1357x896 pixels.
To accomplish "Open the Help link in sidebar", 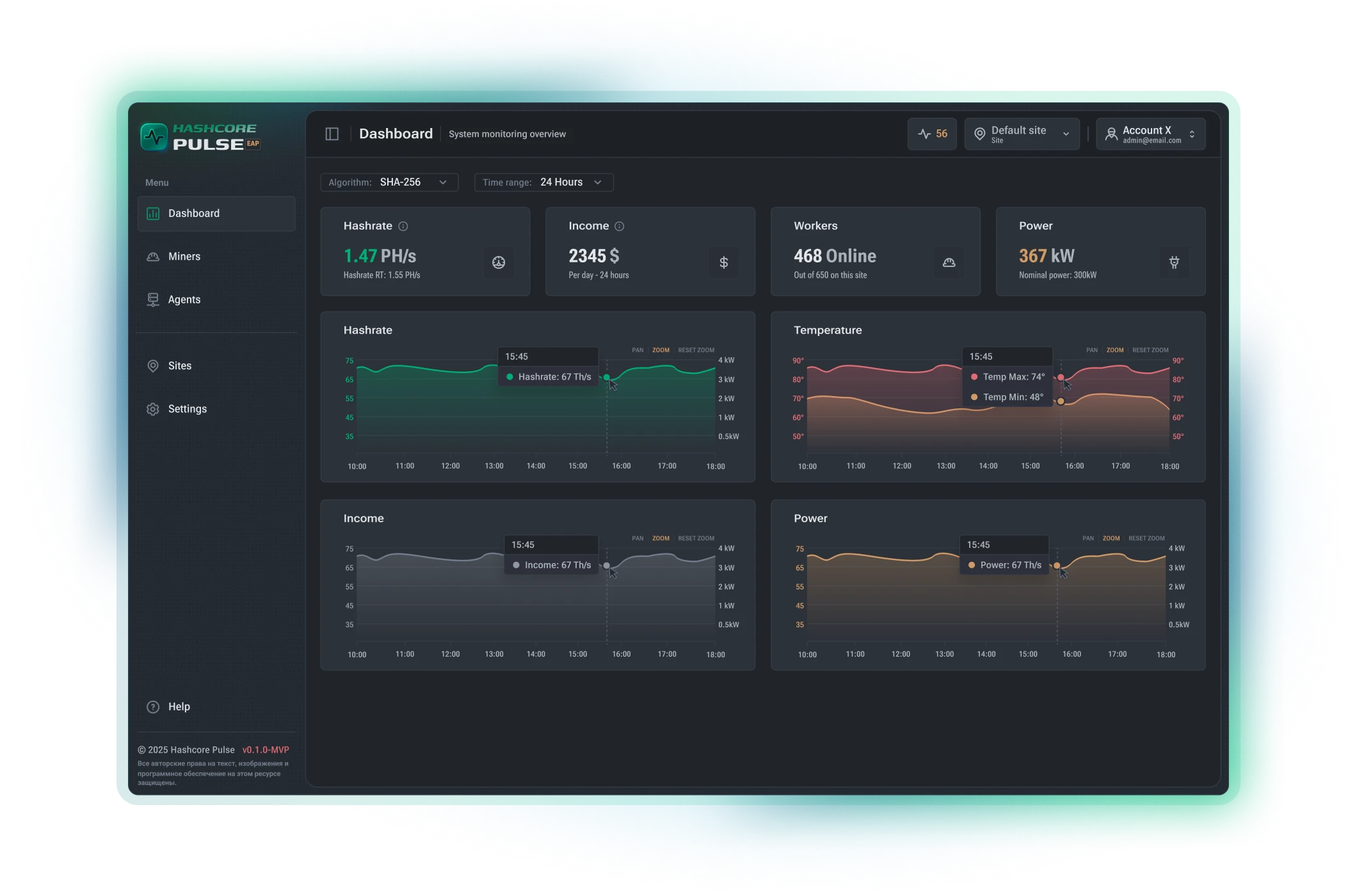I will pyautogui.click(x=179, y=707).
